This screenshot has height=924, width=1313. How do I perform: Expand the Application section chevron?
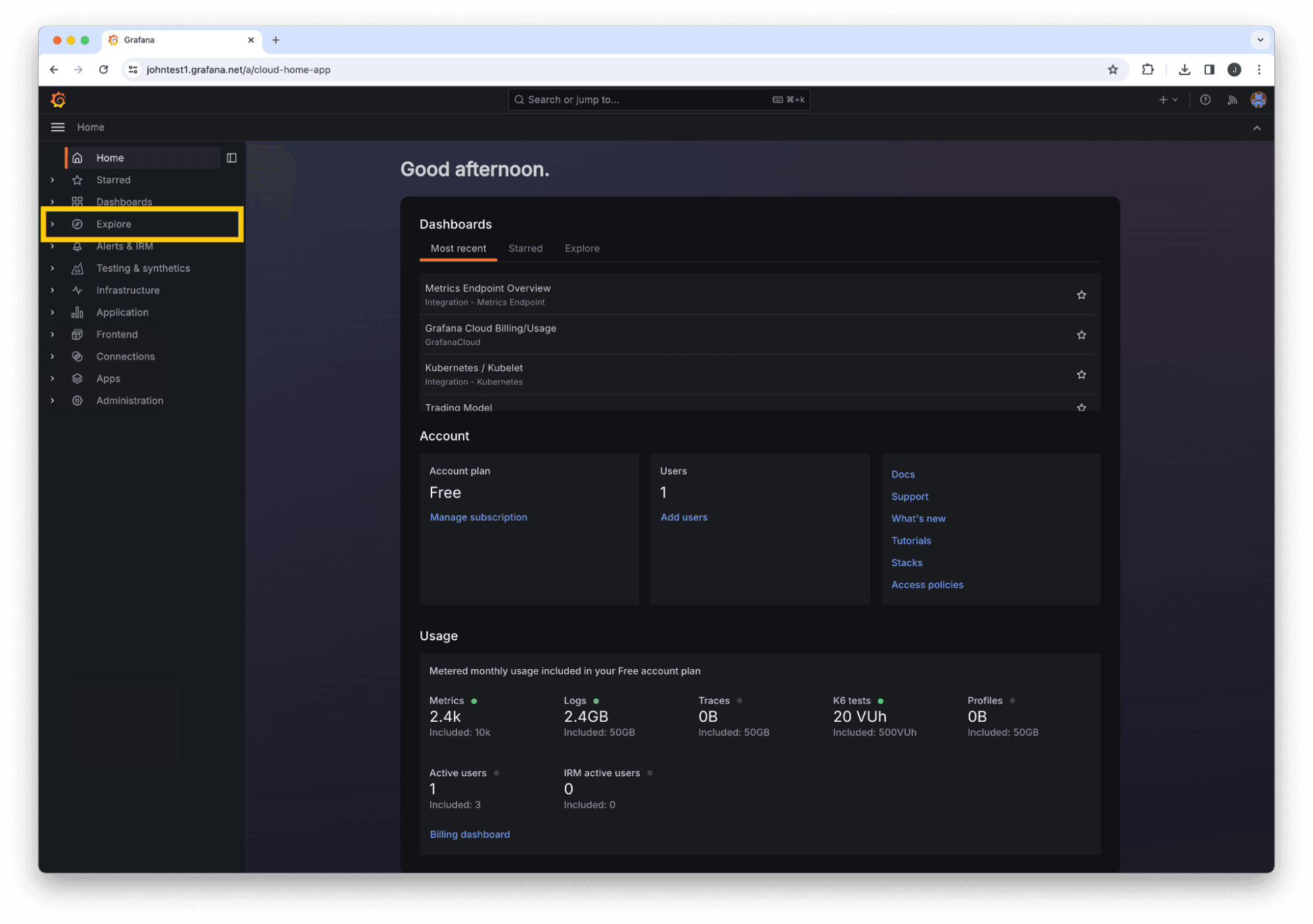pyautogui.click(x=53, y=313)
